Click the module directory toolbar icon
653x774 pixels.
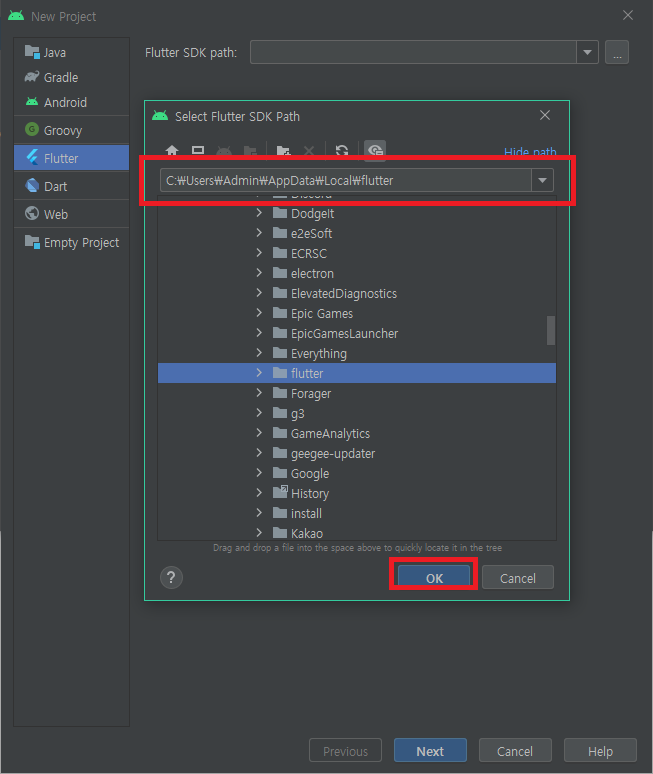(250, 151)
